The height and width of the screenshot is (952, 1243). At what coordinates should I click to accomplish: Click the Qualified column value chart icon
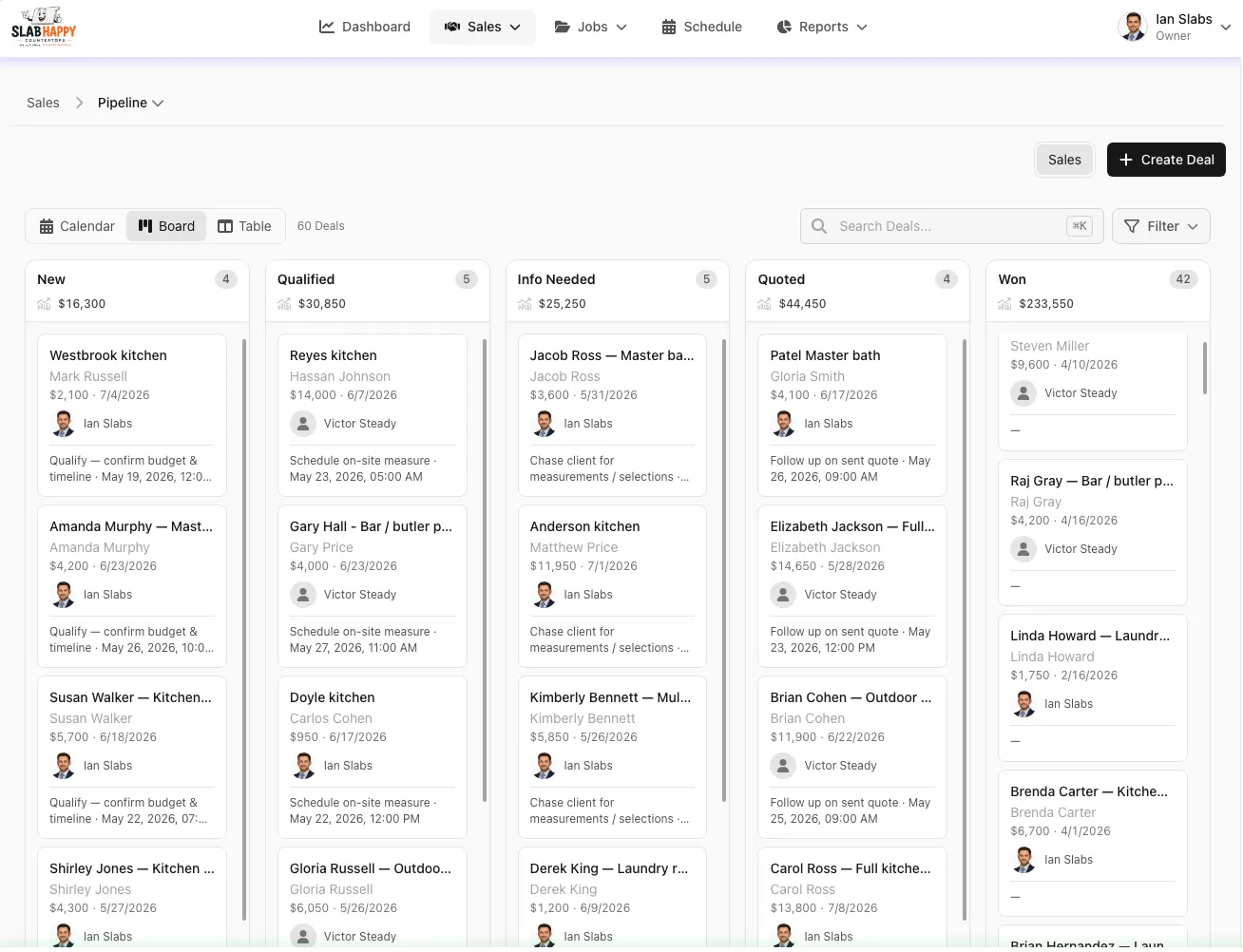point(284,304)
